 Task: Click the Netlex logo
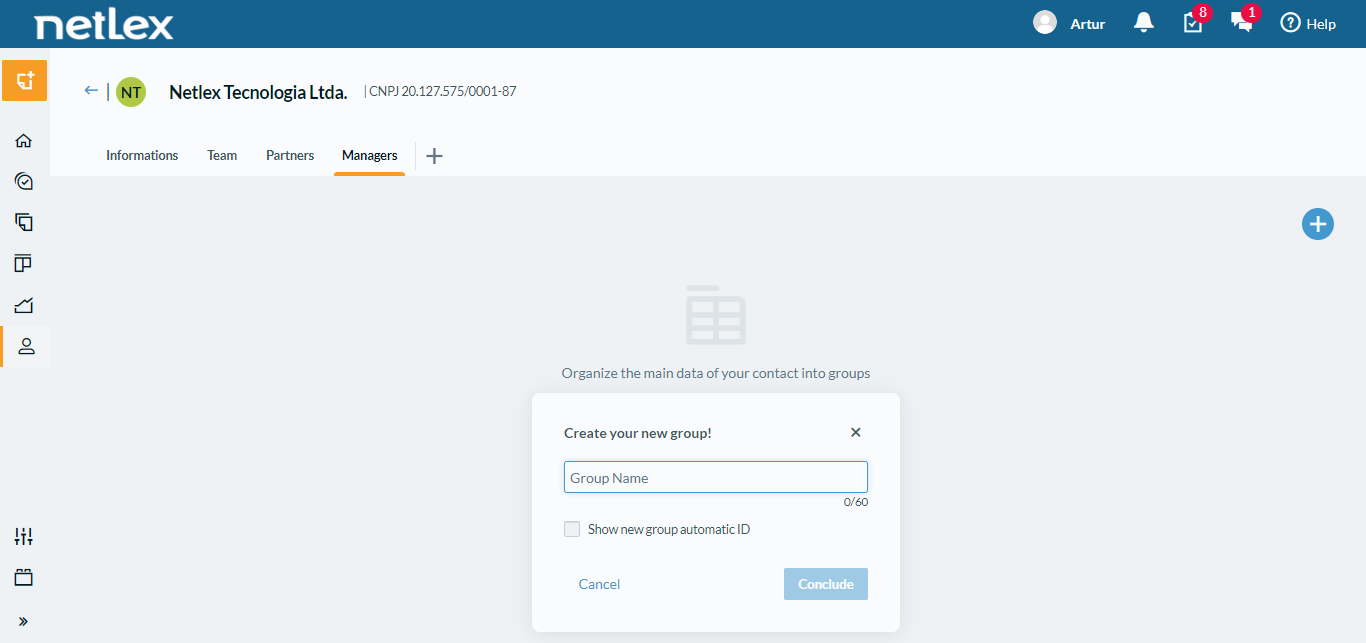point(104,25)
